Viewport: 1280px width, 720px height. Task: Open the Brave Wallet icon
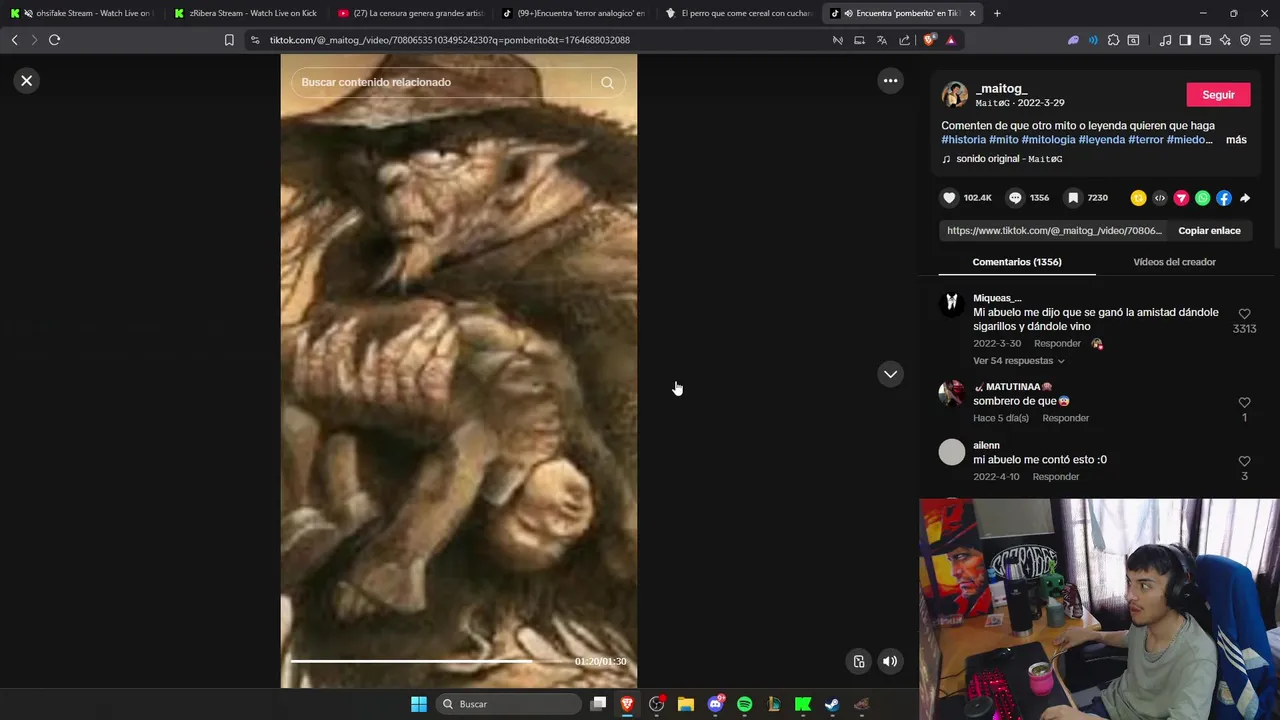[x=1205, y=40]
